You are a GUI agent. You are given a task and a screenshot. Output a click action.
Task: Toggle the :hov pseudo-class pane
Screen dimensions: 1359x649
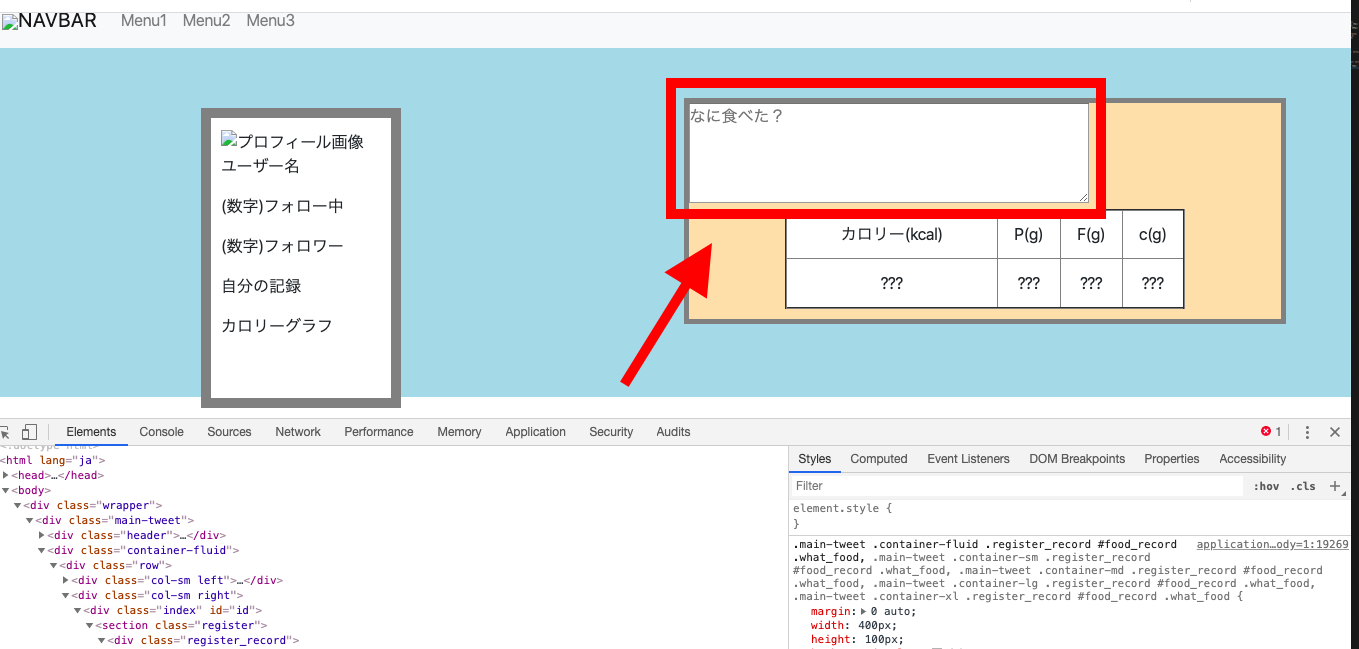[1265, 486]
